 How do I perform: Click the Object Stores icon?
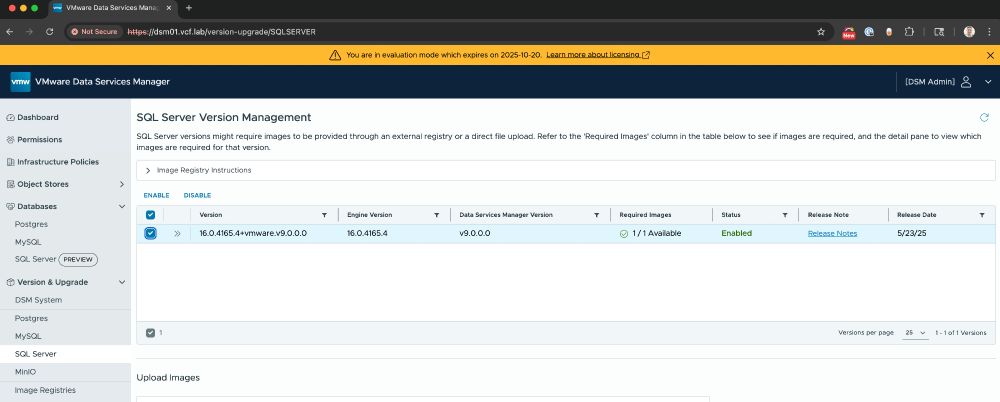coord(10,184)
